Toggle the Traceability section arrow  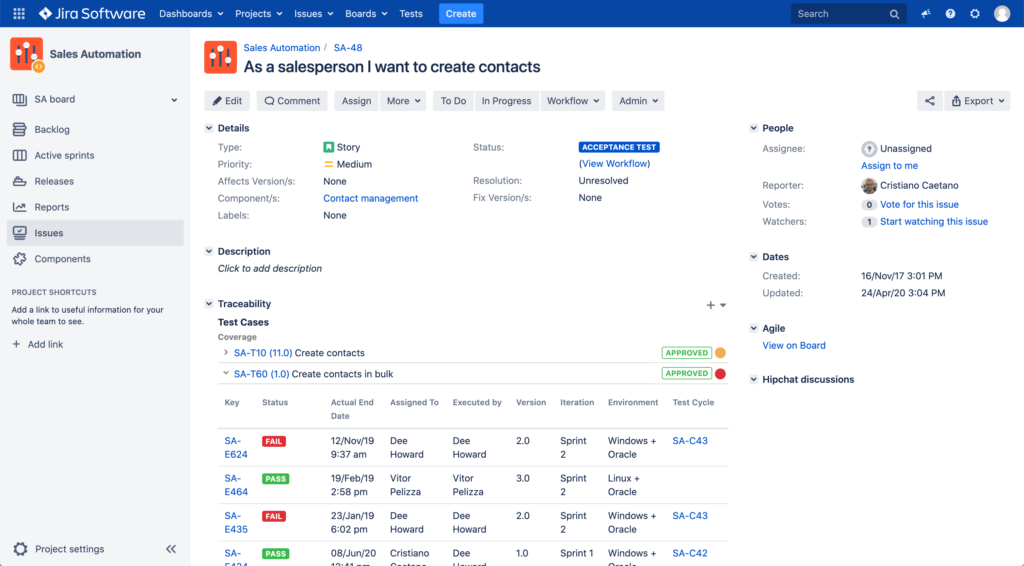point(209,304)
